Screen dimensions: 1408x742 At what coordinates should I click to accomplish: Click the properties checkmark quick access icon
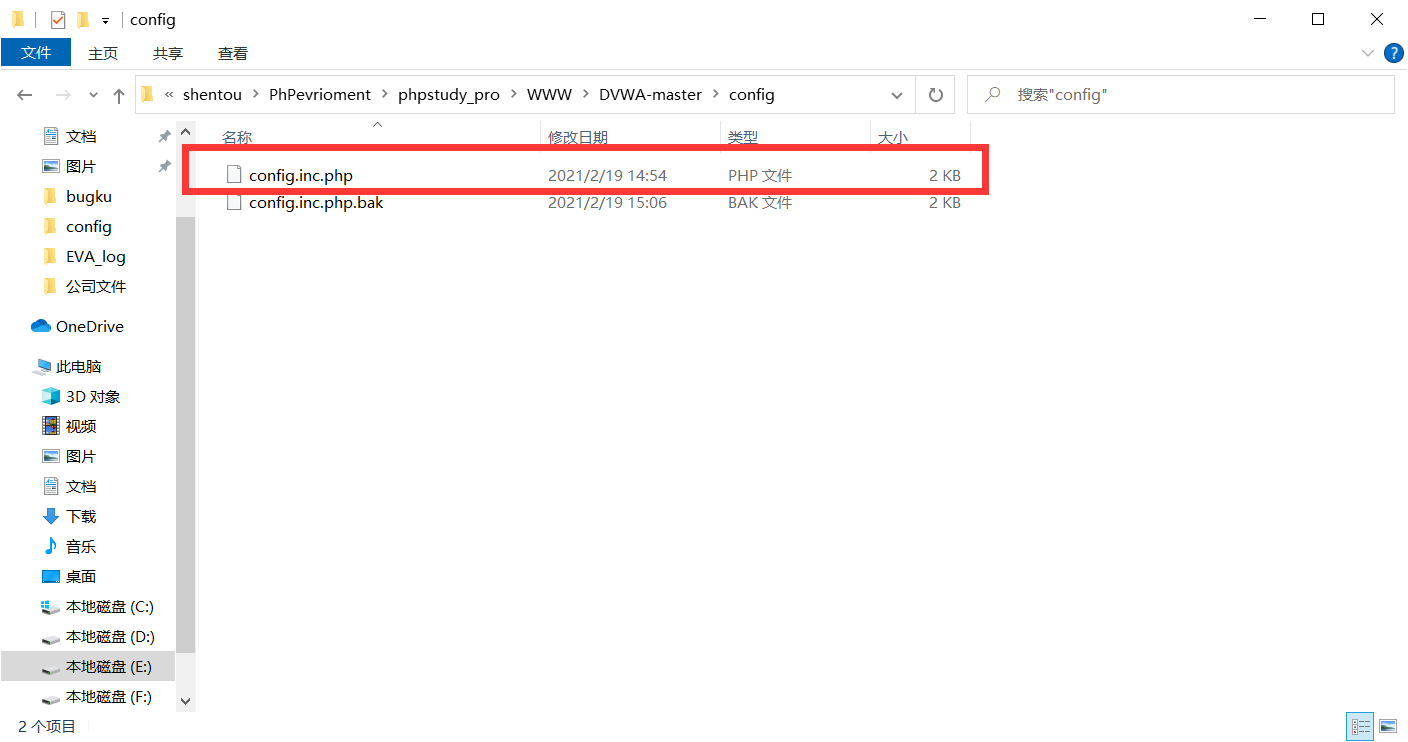pyautogui.click(x=58, y=19)
